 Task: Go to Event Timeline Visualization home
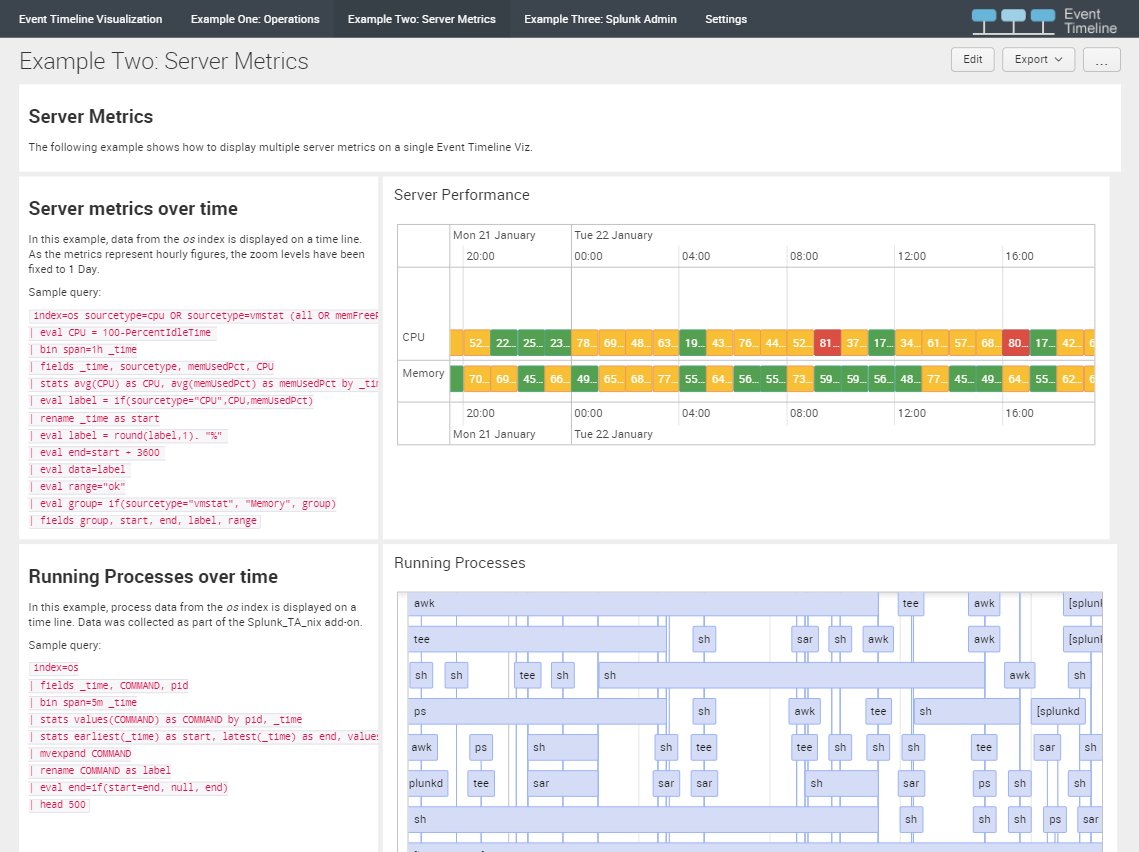pos(90,18)
